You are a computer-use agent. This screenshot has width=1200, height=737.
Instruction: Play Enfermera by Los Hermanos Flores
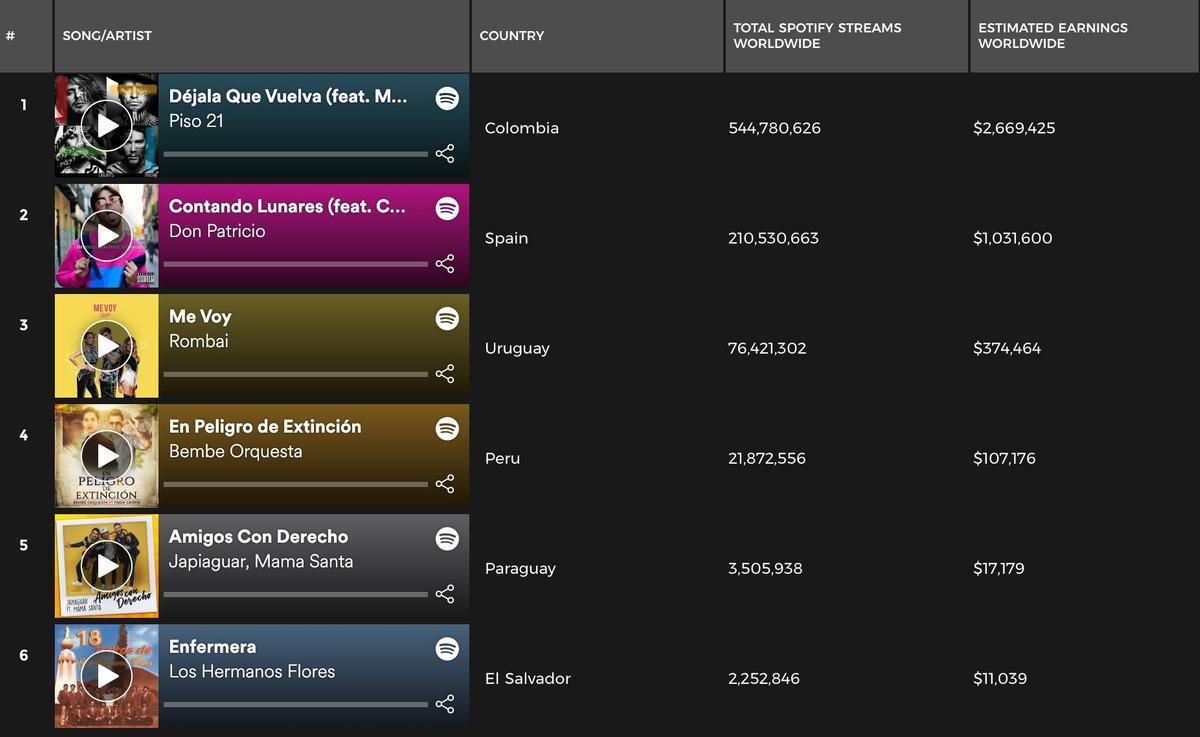107,675
